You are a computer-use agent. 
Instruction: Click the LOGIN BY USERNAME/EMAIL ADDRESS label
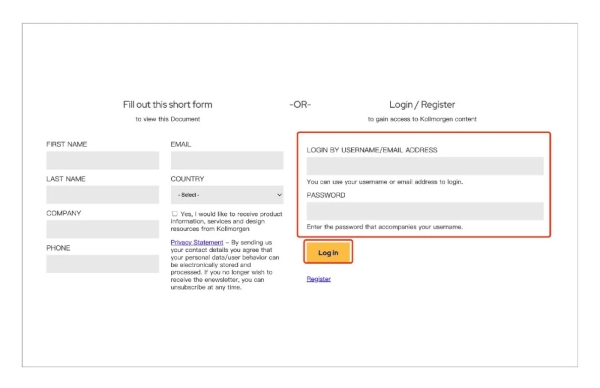pyautogui.click(x=372, y=150)
